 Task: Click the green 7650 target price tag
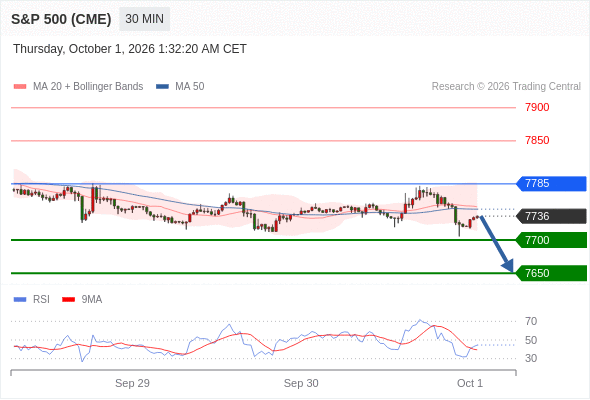(551, 273)
